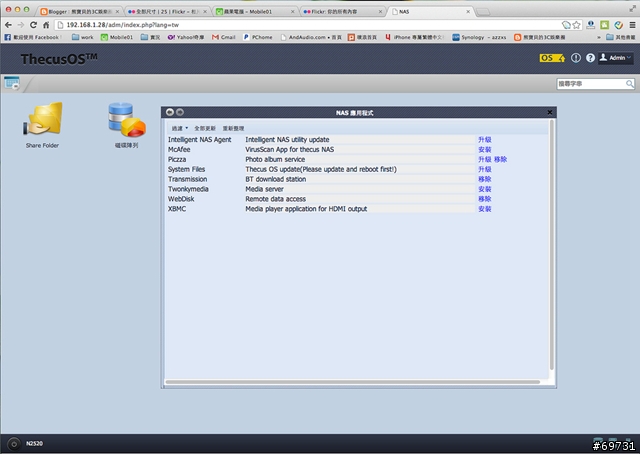Select 'Photo album service' description
Viewport: 640px width, 454px height.
[275, 159]
